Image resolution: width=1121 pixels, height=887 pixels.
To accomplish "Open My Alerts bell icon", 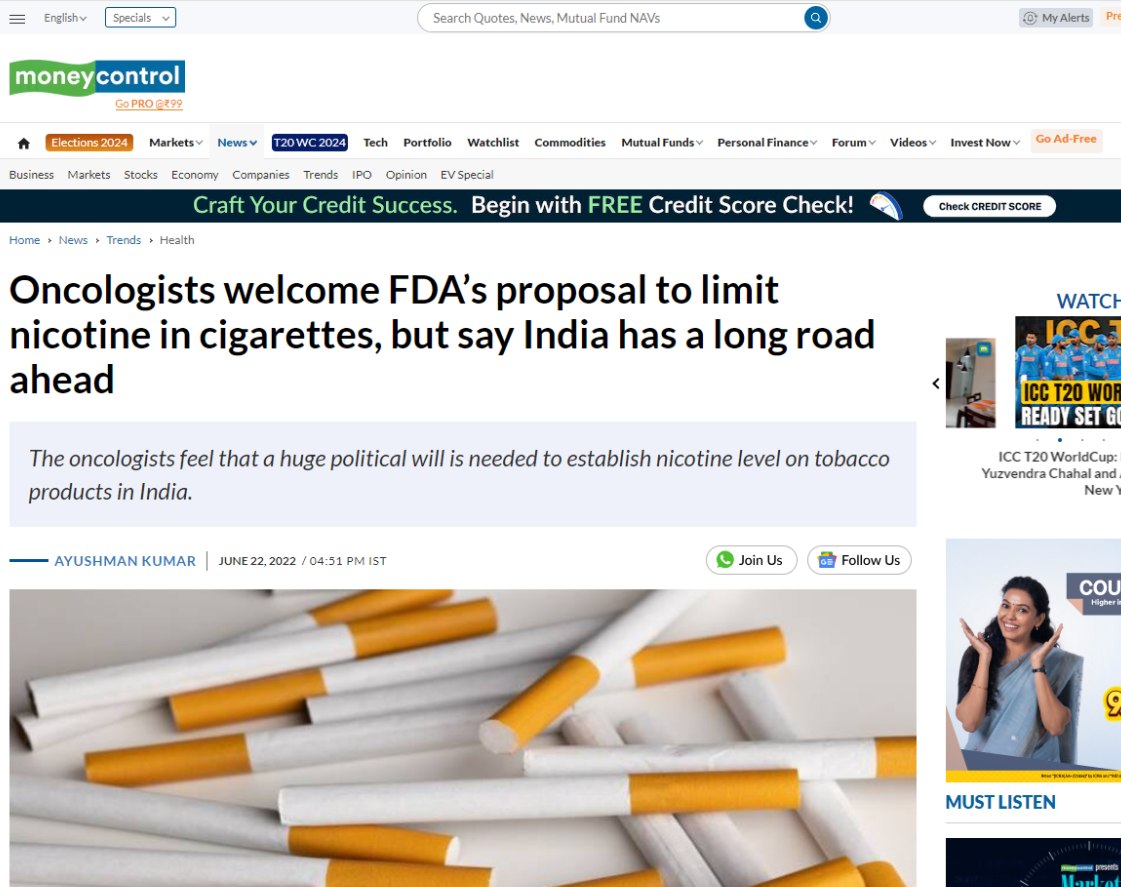I will [1029, 18].
